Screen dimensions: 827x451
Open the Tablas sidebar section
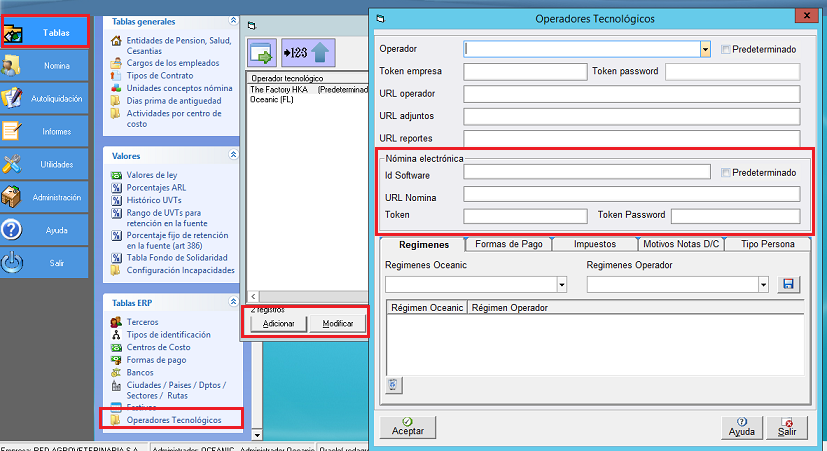coord(45,31)
